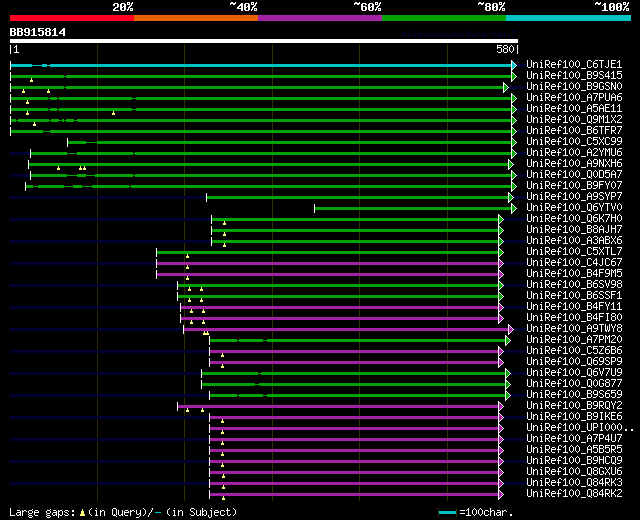The width and height of the screenshot is (640, 520).
Task: Open the UniRef100_B9HCQ9 entry
Action: [574, 461]
